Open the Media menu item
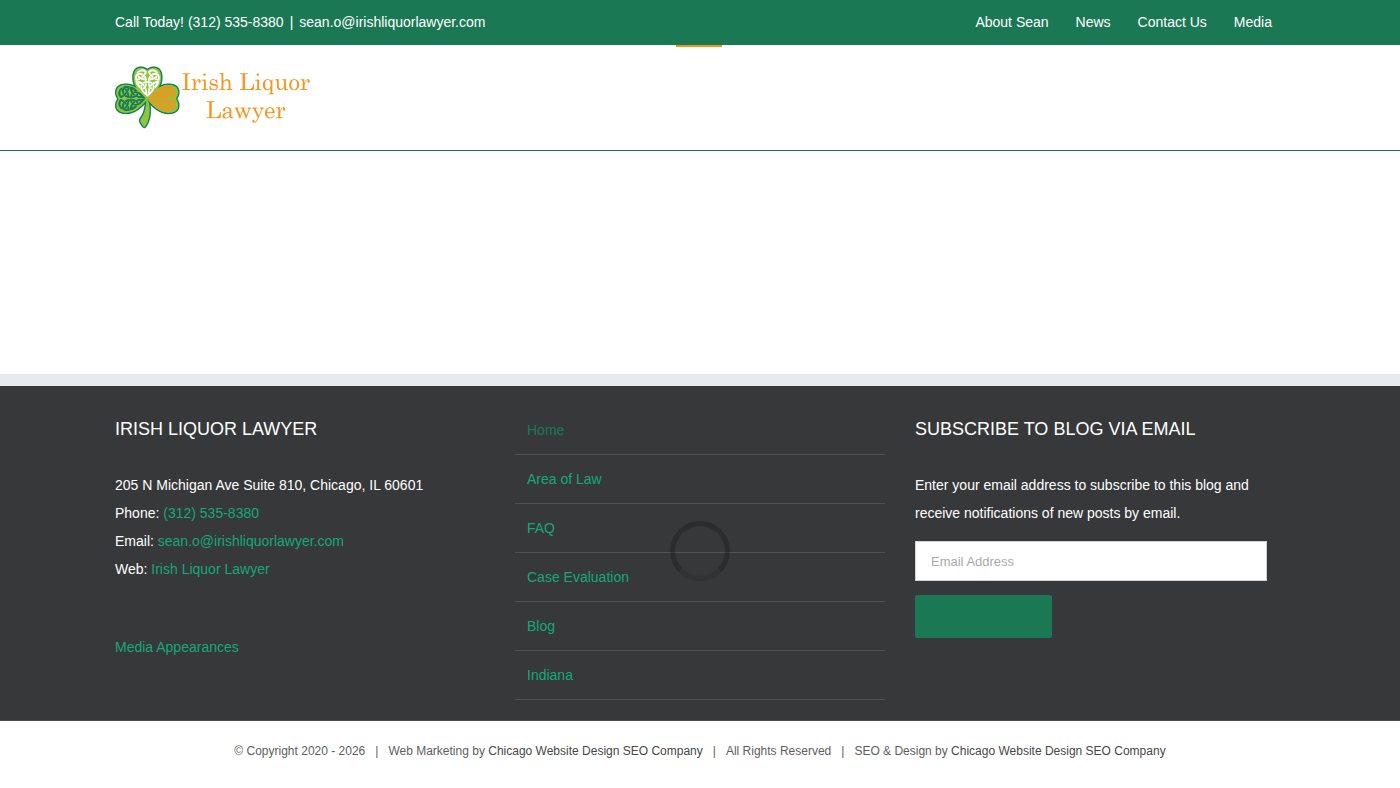Viewport: 1400px width, 788px height. pos(1253,22)
